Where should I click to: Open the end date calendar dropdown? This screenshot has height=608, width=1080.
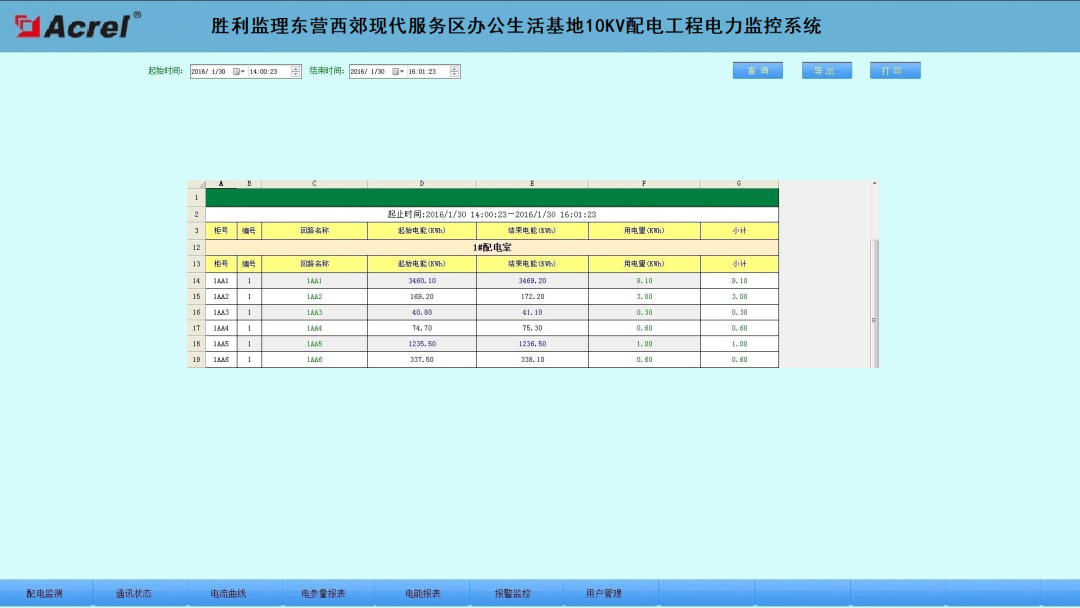(x=399, y=71)
